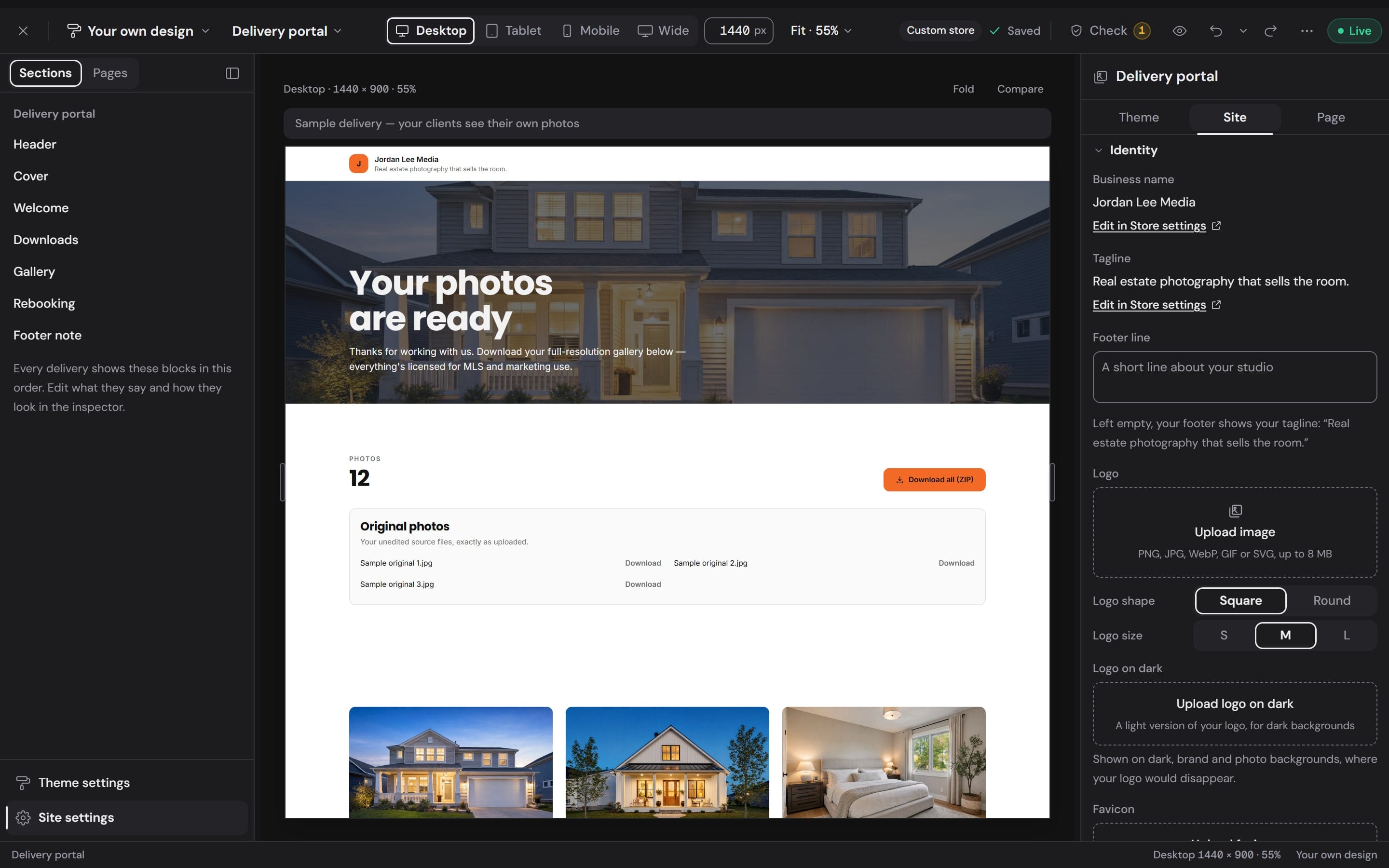The height and width of the screenshot is (868, 1389).
Task: Open the Your own design dropdown
Action: point(138,31)
